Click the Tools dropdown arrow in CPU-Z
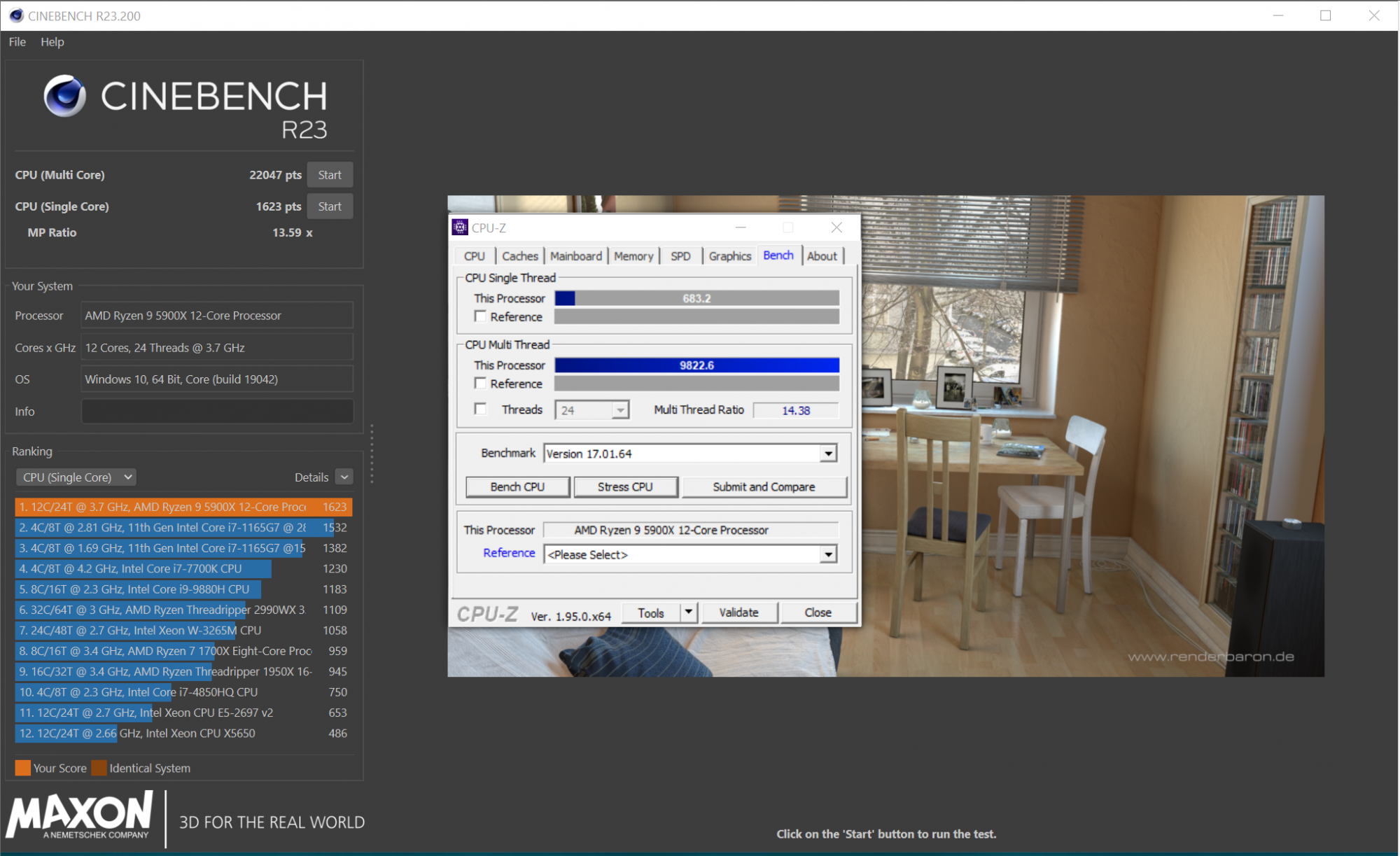1400x856 pixels. (689, 612)
